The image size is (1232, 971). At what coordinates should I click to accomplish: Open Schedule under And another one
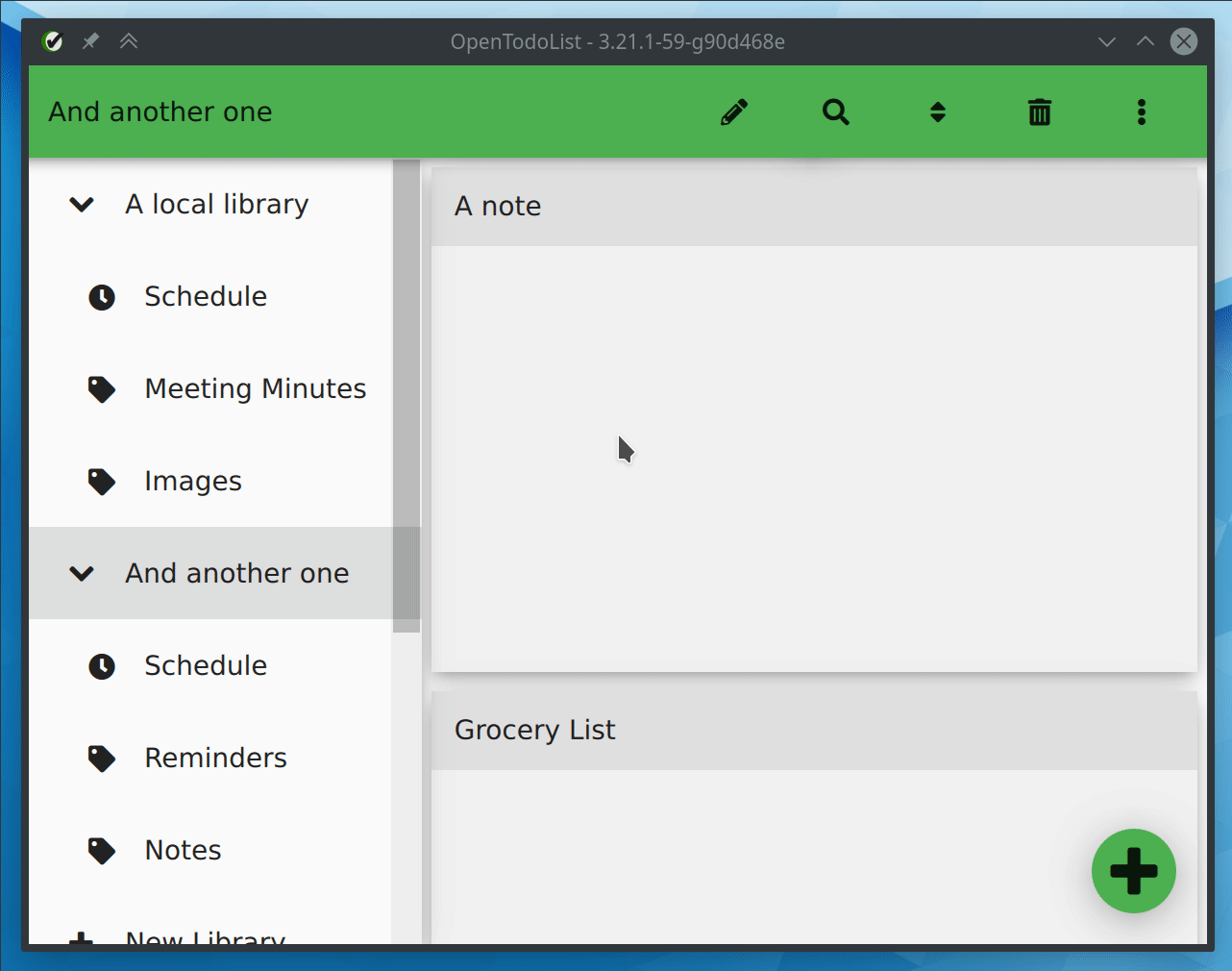tap(210, 665)
